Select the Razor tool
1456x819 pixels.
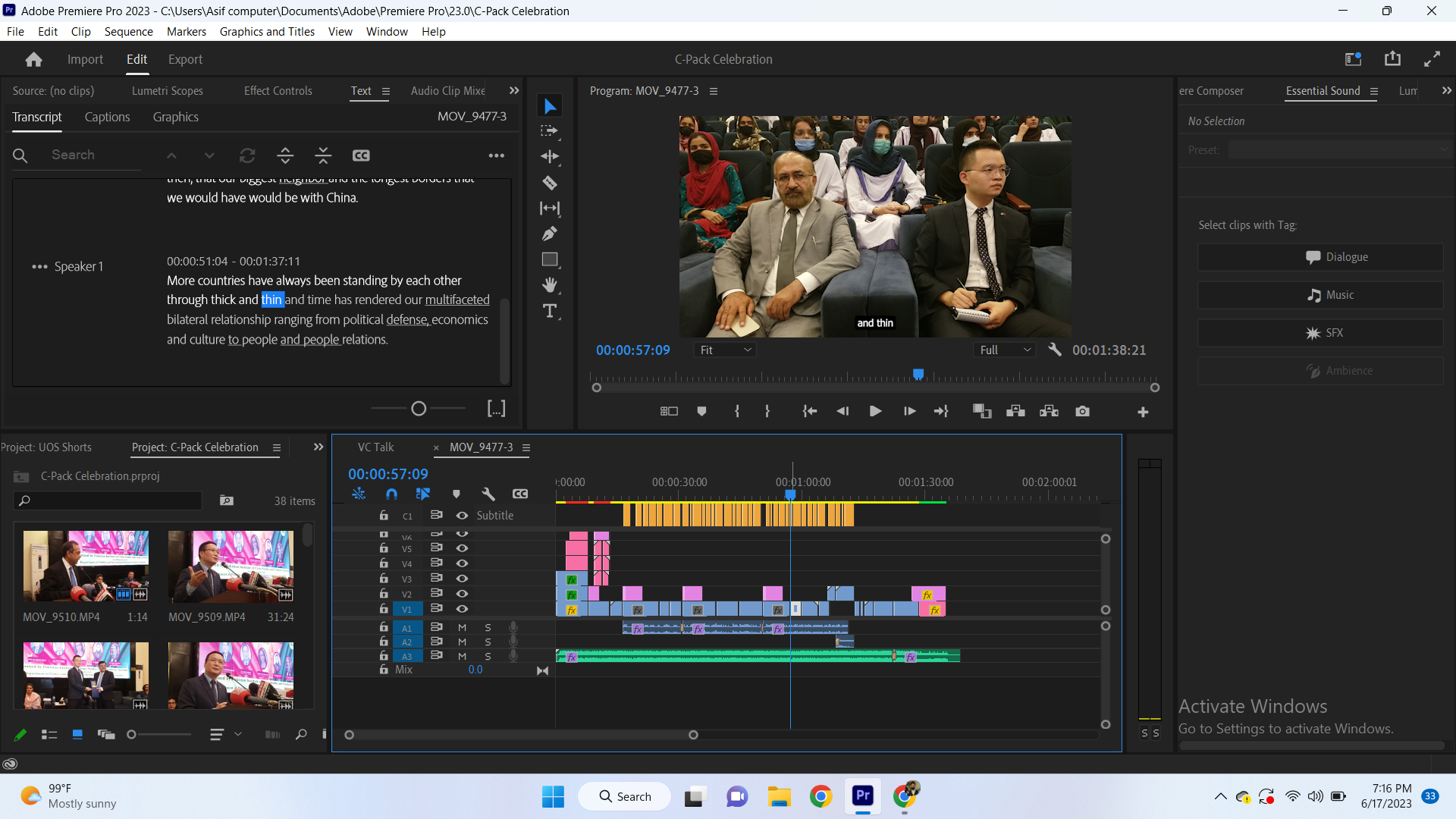(550, 183)
